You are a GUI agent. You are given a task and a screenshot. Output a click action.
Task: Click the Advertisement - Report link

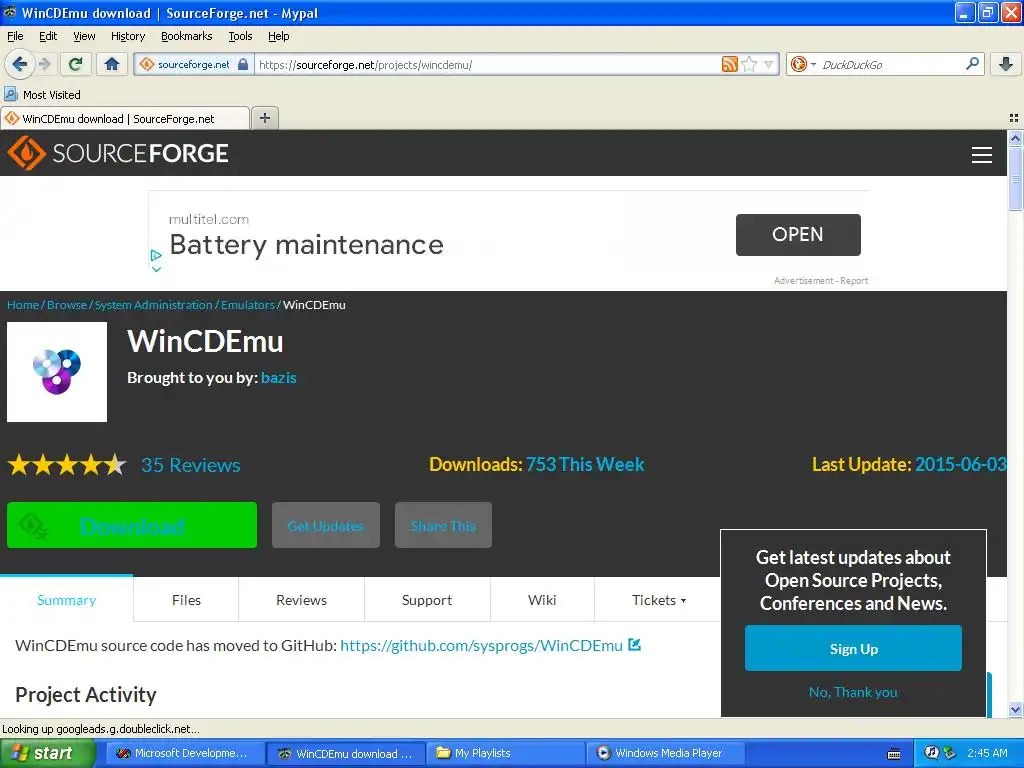click(x=821, y=281)
